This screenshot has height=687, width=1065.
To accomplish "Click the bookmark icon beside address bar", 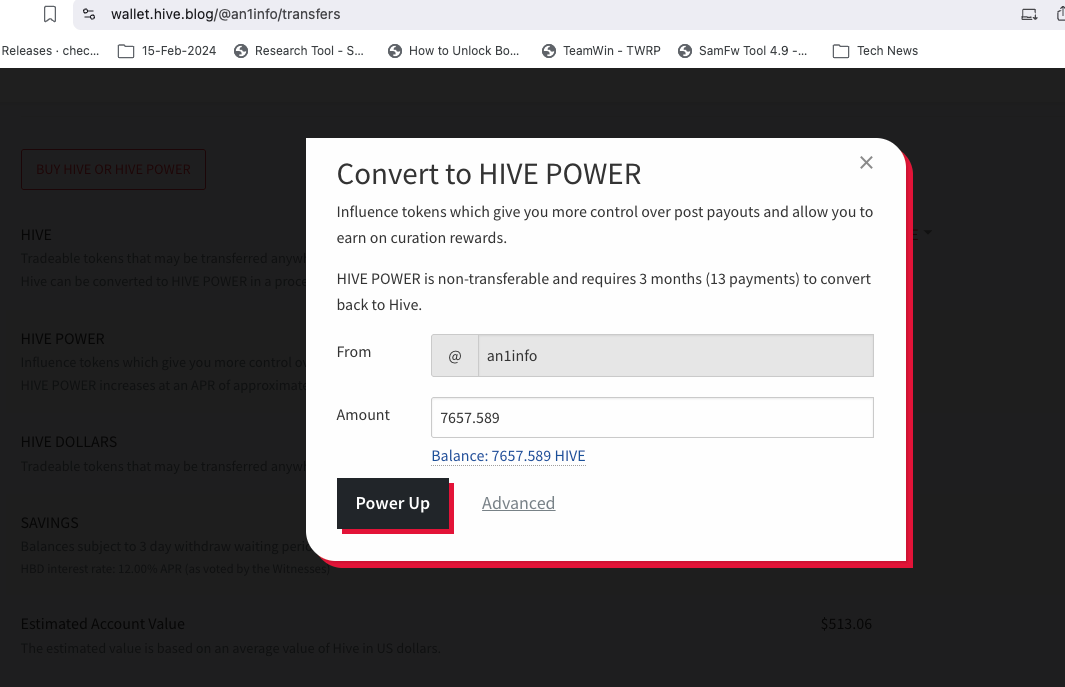I will click(x=50, y=14).
